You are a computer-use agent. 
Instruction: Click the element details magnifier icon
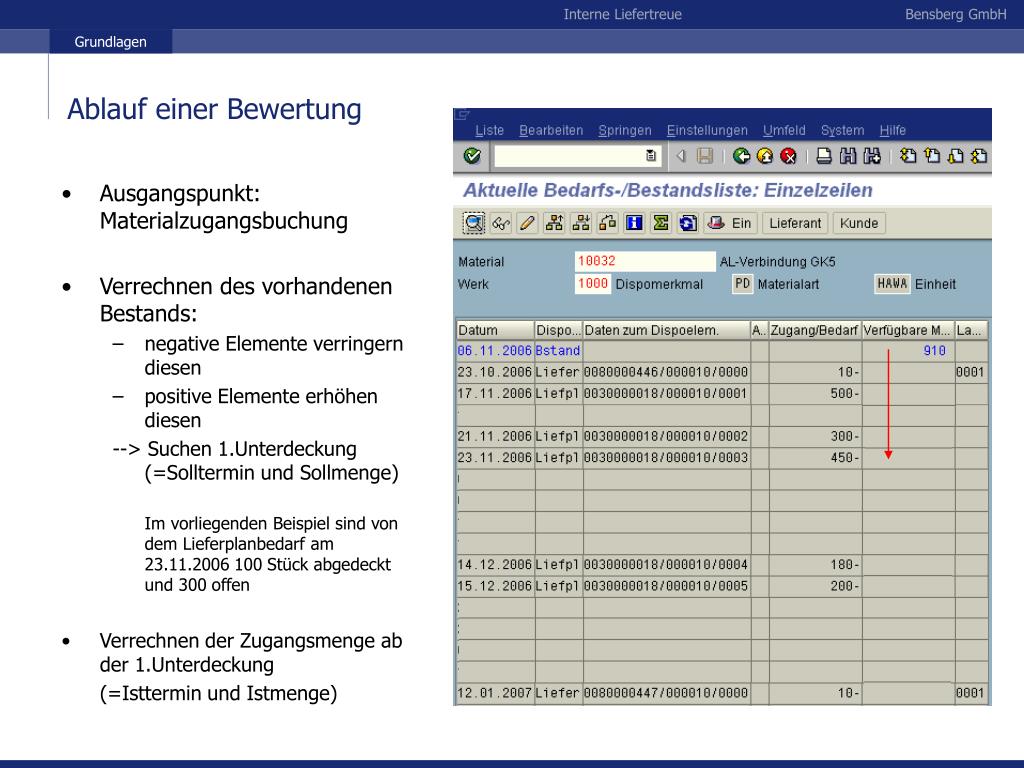point(474,223)
